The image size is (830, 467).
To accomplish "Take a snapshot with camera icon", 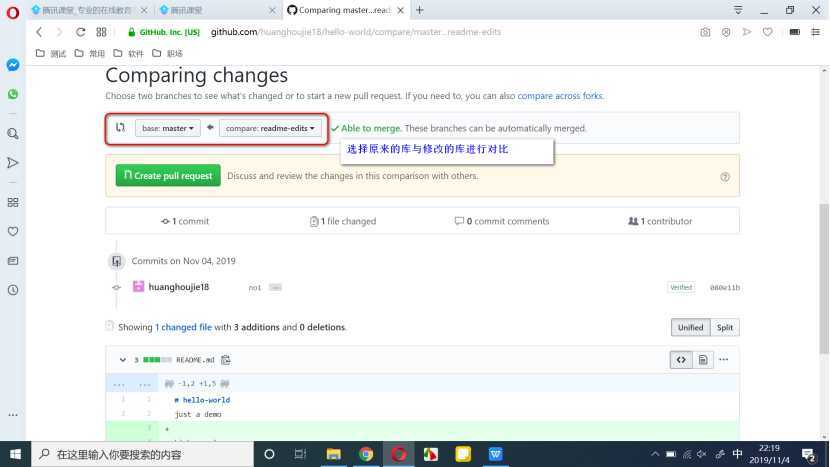I will point(705,32).
